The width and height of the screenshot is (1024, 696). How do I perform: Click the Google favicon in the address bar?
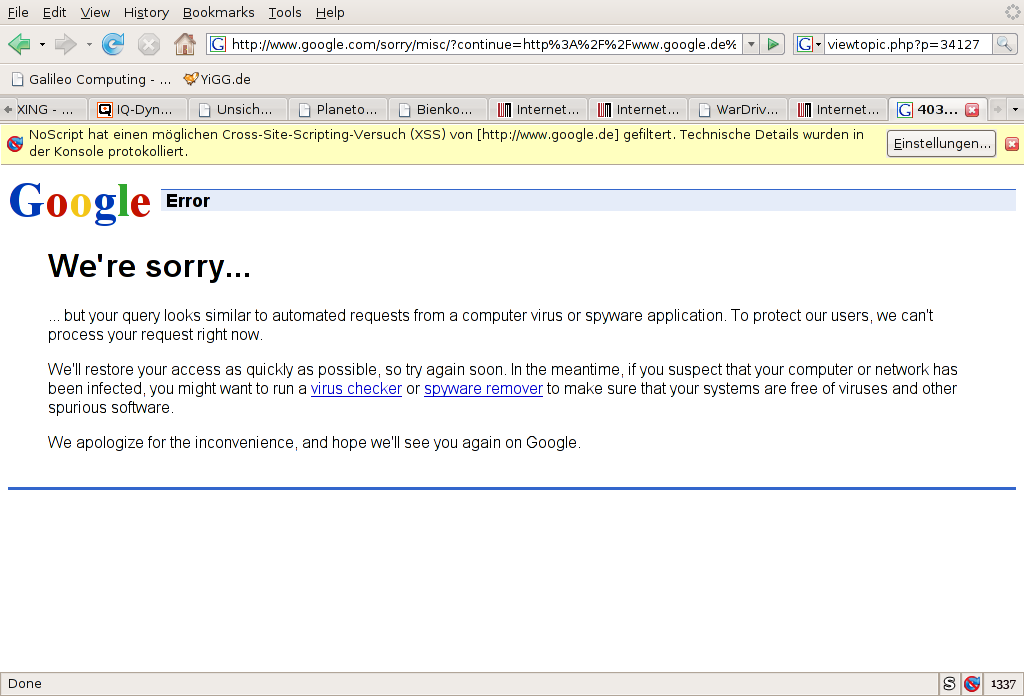coord(218,44)
